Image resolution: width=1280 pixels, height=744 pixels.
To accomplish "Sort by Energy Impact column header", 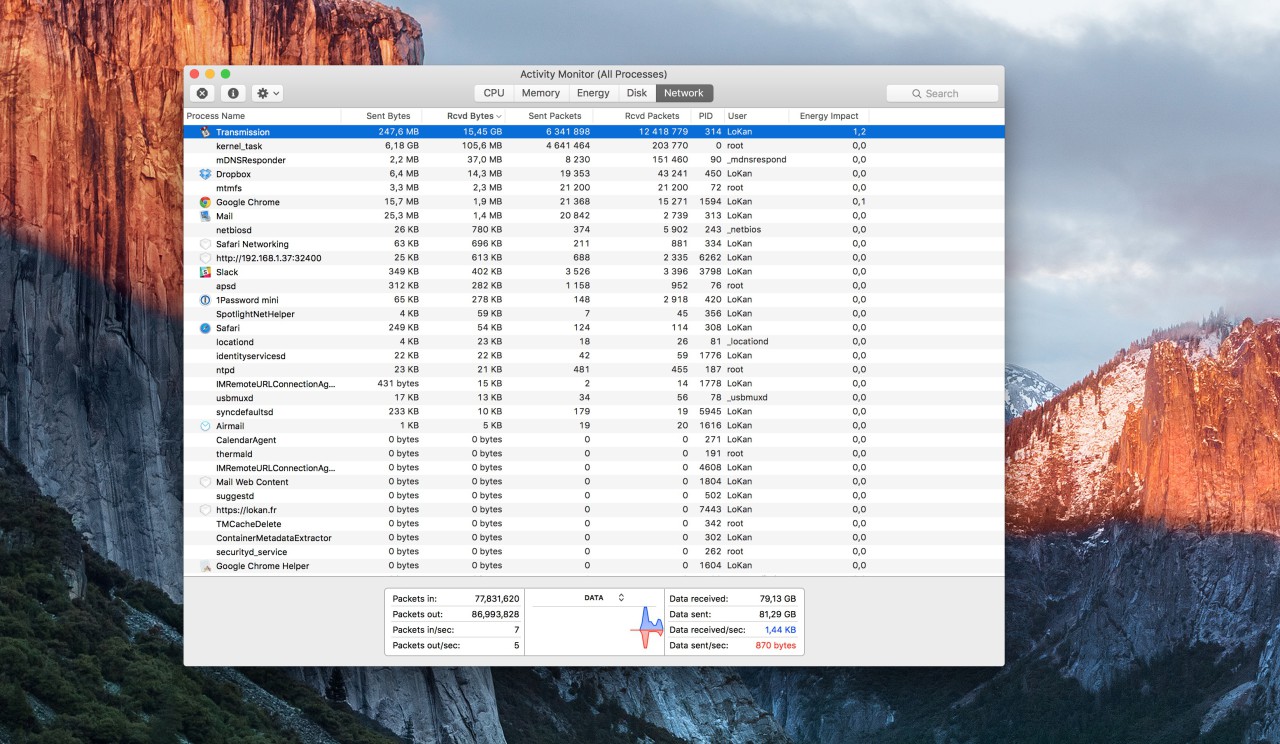I will [x=829, y=116].
